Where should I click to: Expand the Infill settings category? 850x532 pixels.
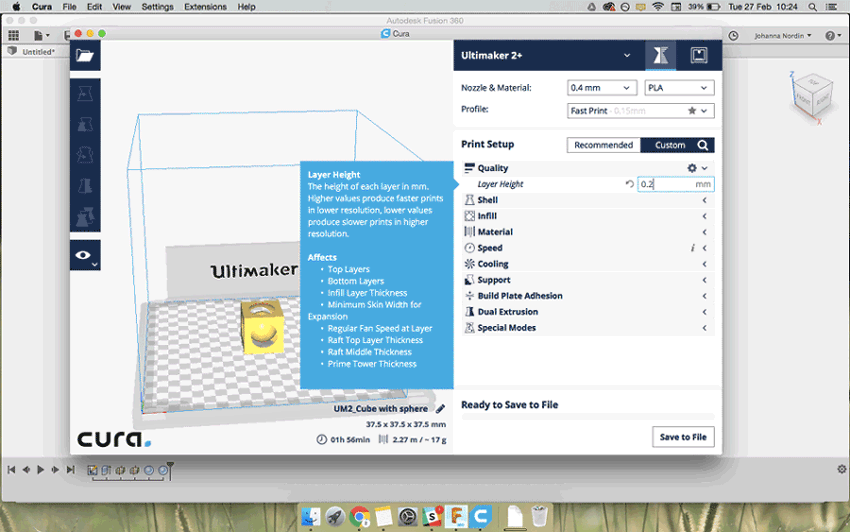click(x=704, y=216)
